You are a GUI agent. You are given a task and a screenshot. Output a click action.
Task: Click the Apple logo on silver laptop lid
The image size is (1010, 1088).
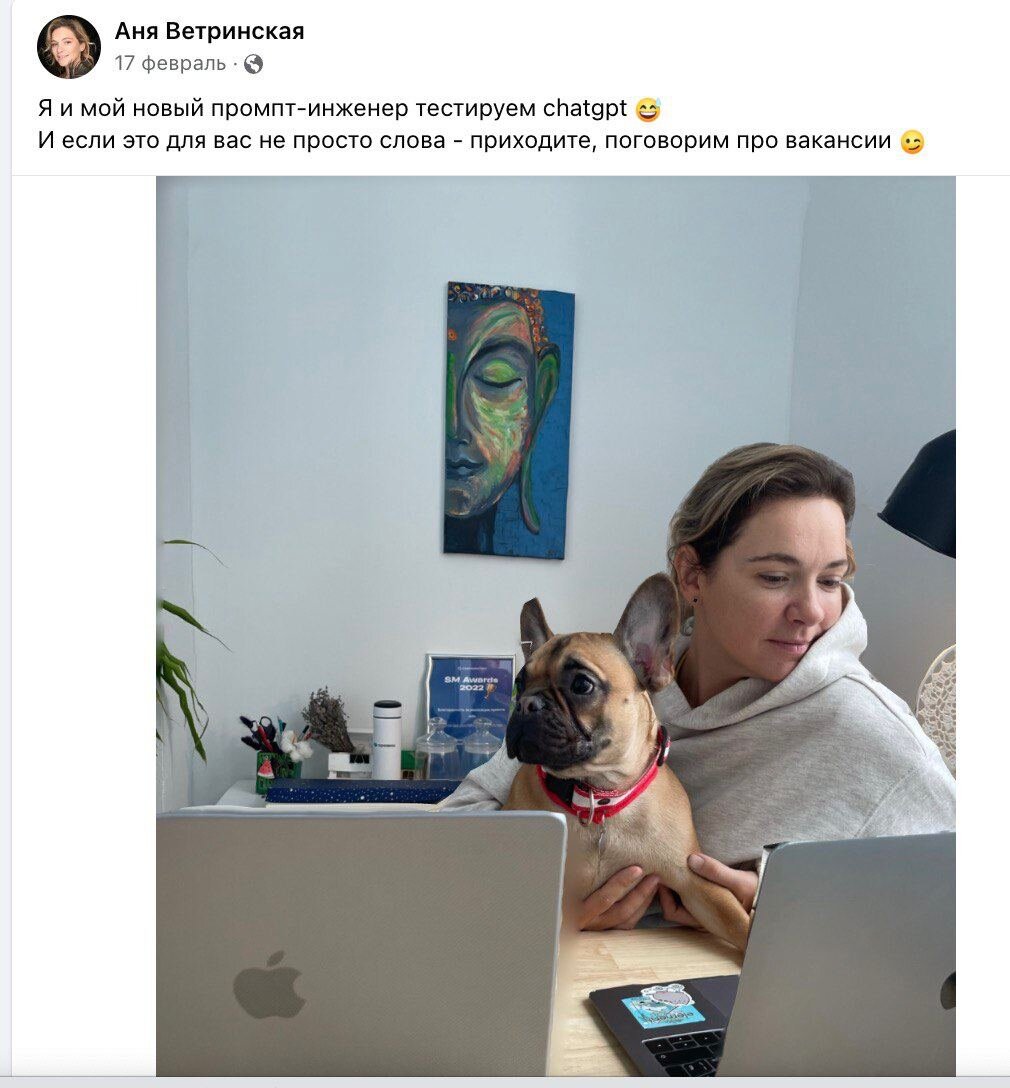(269, 984)
